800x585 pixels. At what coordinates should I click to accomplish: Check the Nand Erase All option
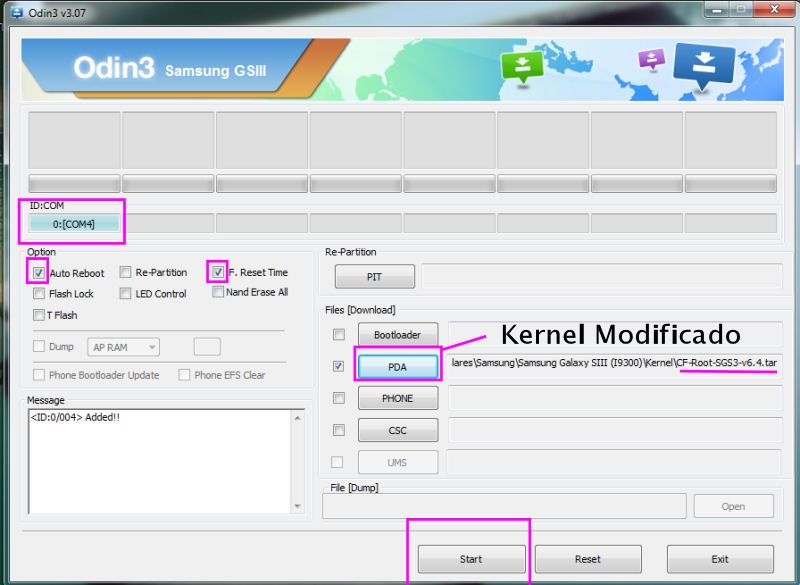tap(218, 292)
